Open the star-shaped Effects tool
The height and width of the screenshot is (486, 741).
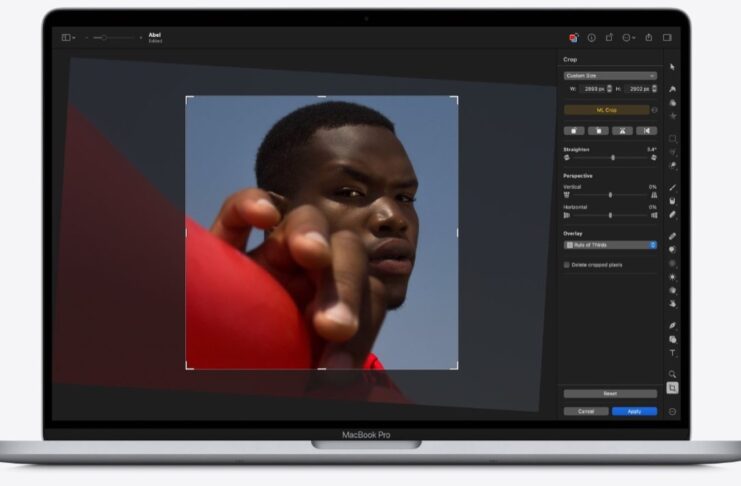(672, 116)
